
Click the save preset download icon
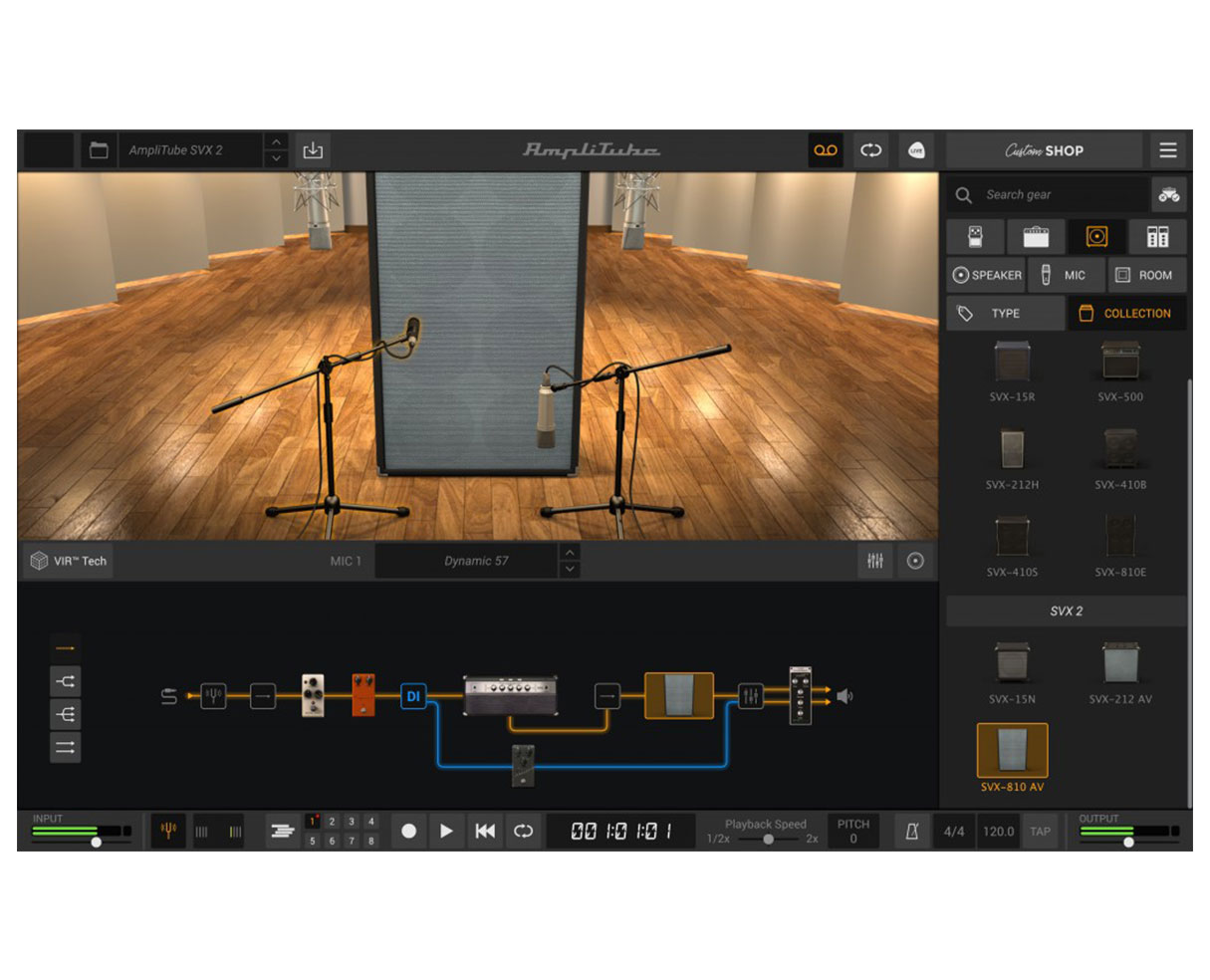click(313, 150)
